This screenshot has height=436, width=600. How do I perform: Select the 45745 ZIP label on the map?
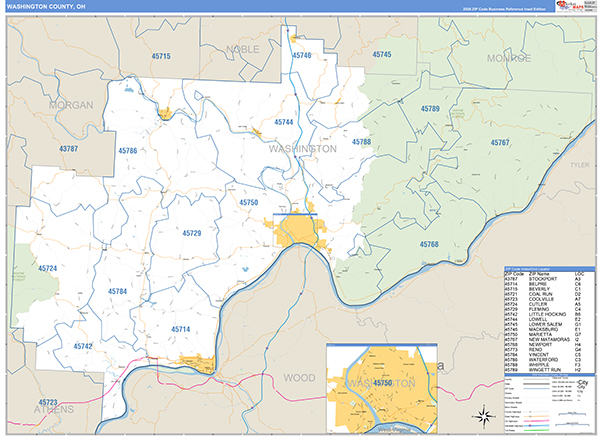(x=382, y=54)
